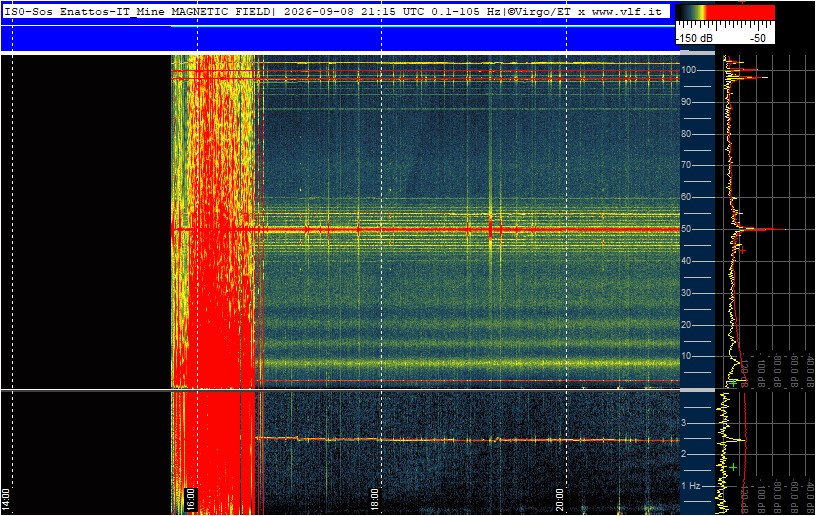The width and height of the screenshot is (816, 516).
Task: Select the 20:00 time marker
Action: [559, 498]
